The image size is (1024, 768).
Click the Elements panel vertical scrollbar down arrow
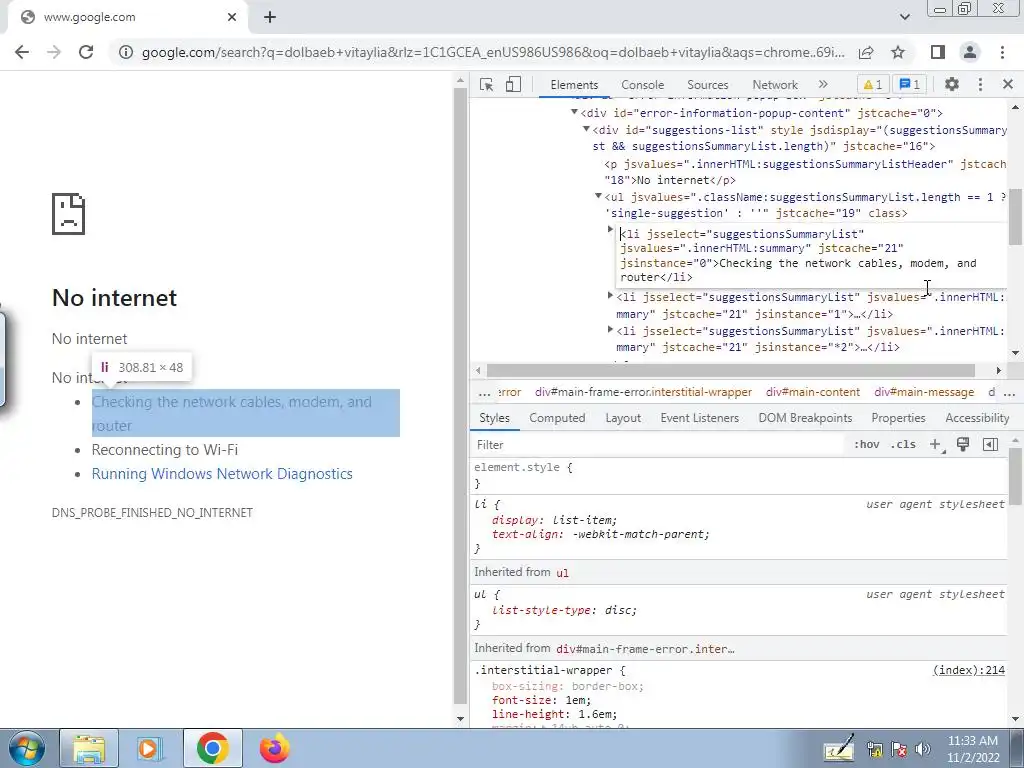(1016, 353)
